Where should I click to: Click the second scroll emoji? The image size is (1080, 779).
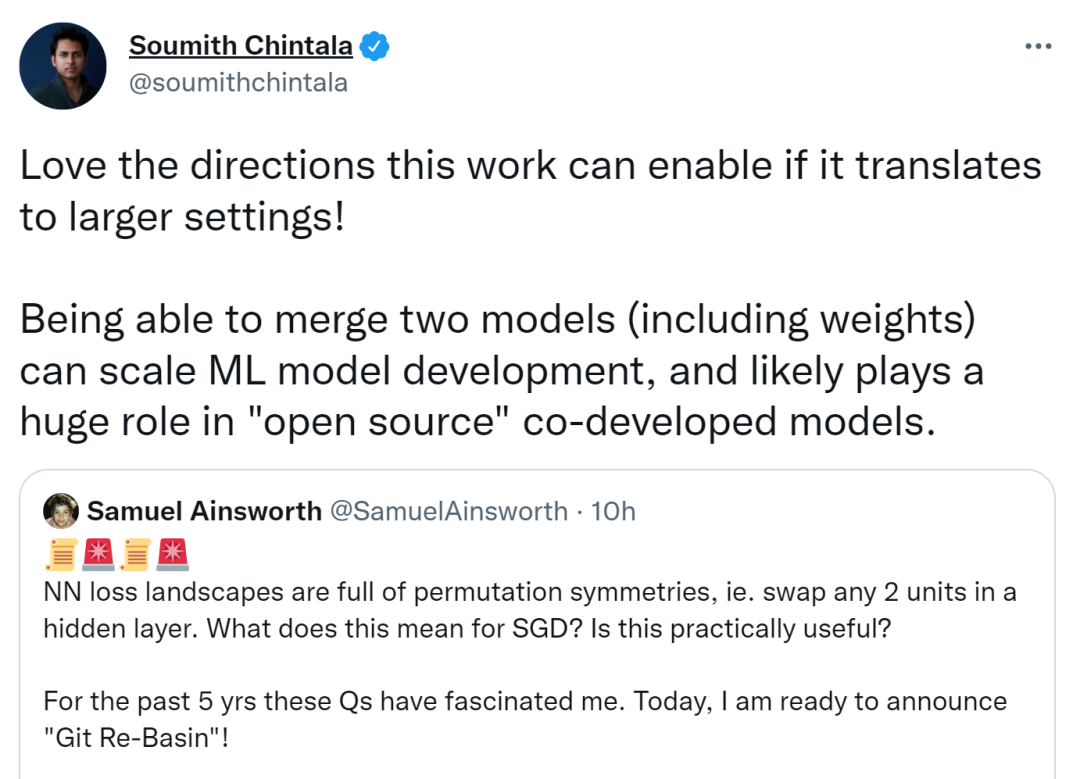pyautogui.click(x=135, y=553)
